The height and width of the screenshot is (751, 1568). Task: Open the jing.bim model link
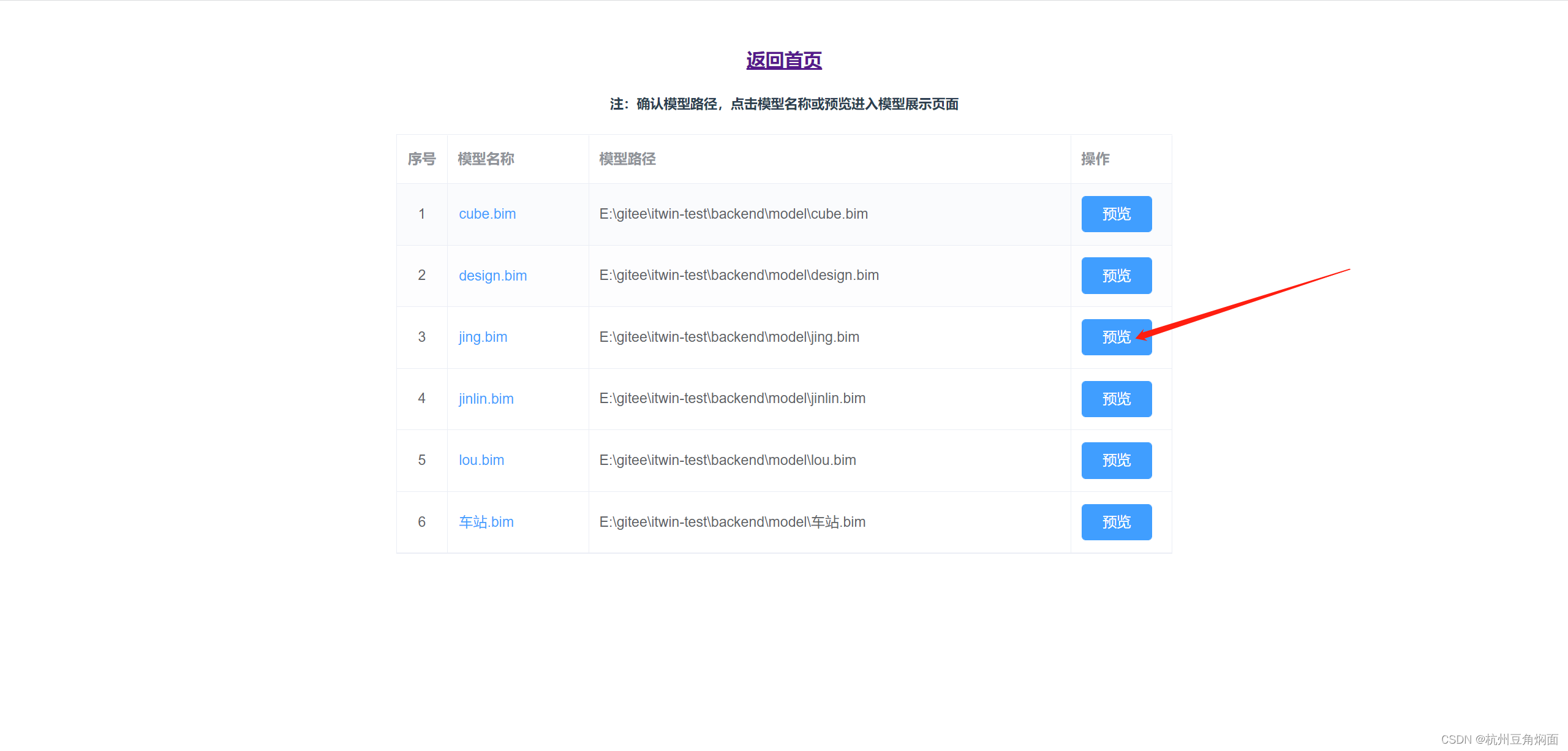483,337
